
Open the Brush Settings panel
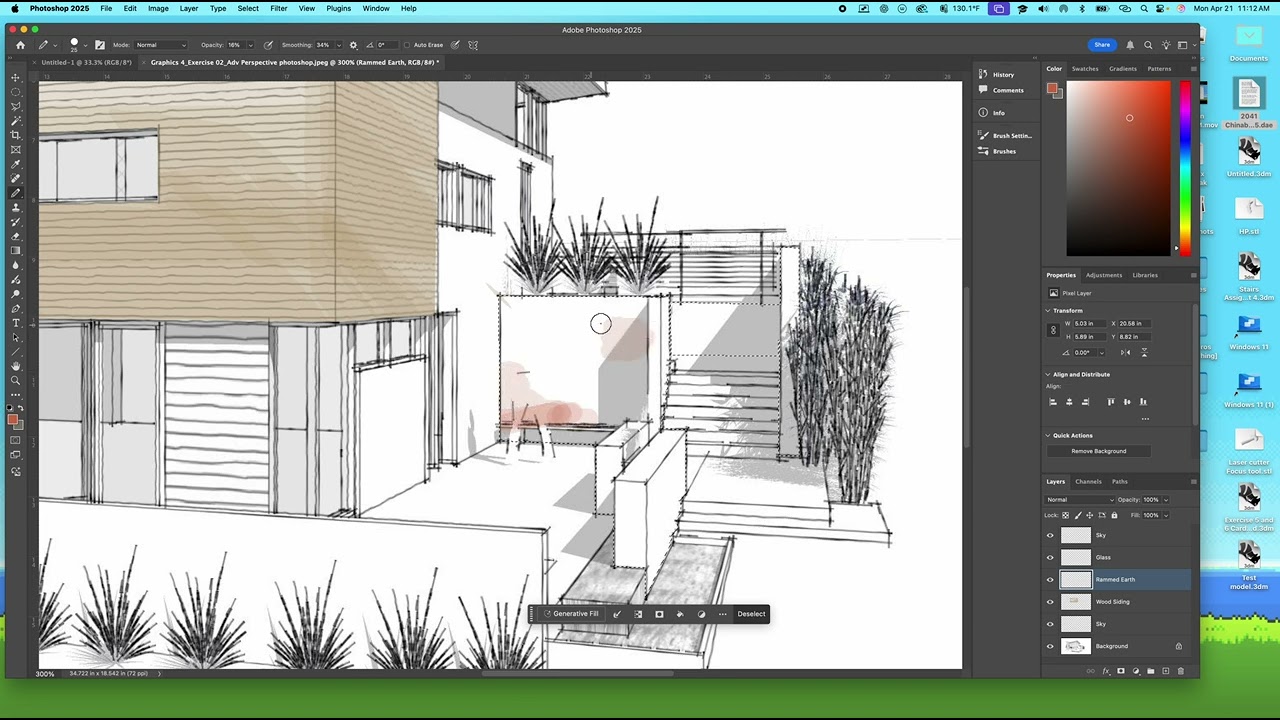coord(1004,135)
